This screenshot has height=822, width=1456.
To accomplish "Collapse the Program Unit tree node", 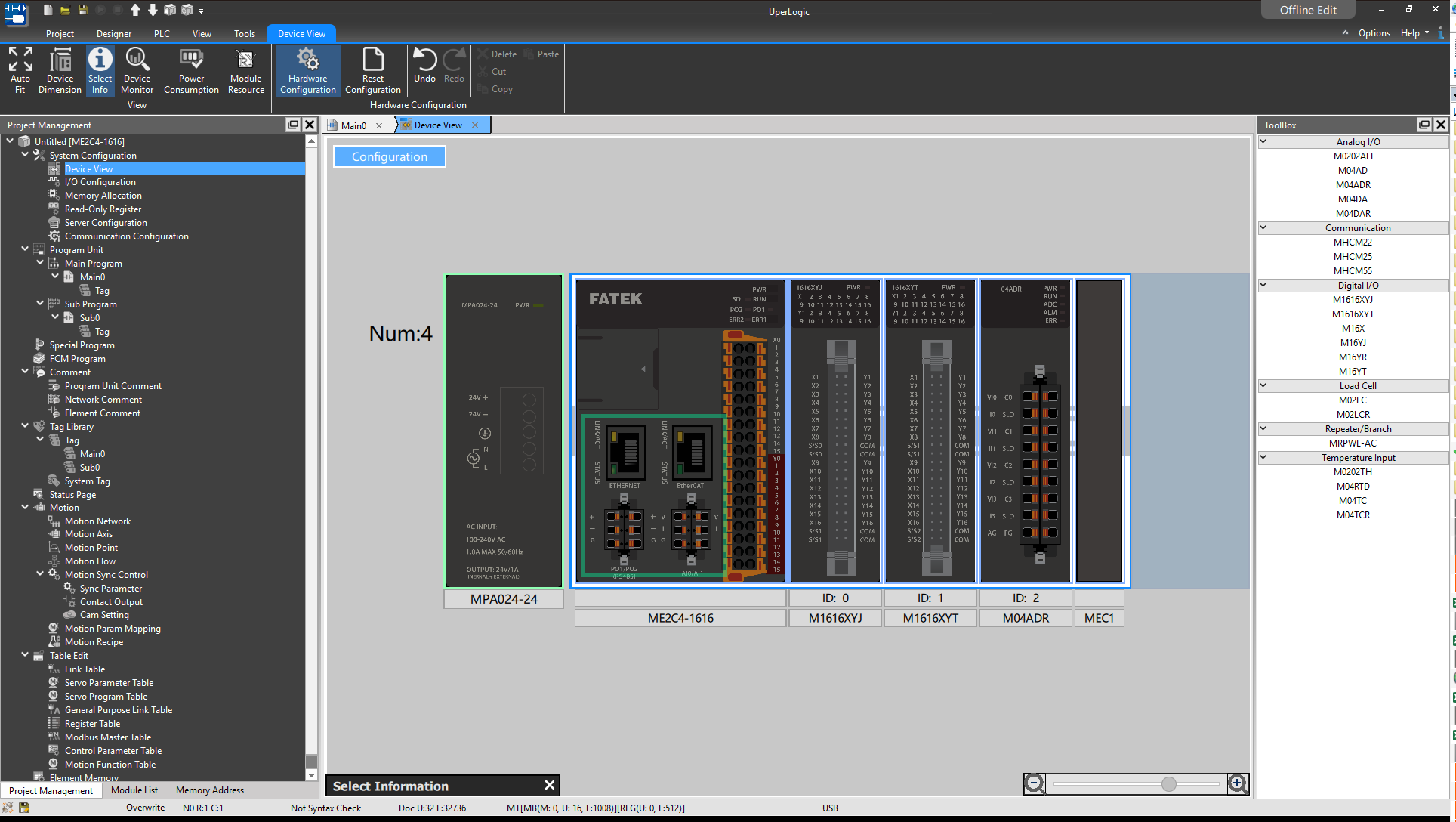I will tap(25, 249).
